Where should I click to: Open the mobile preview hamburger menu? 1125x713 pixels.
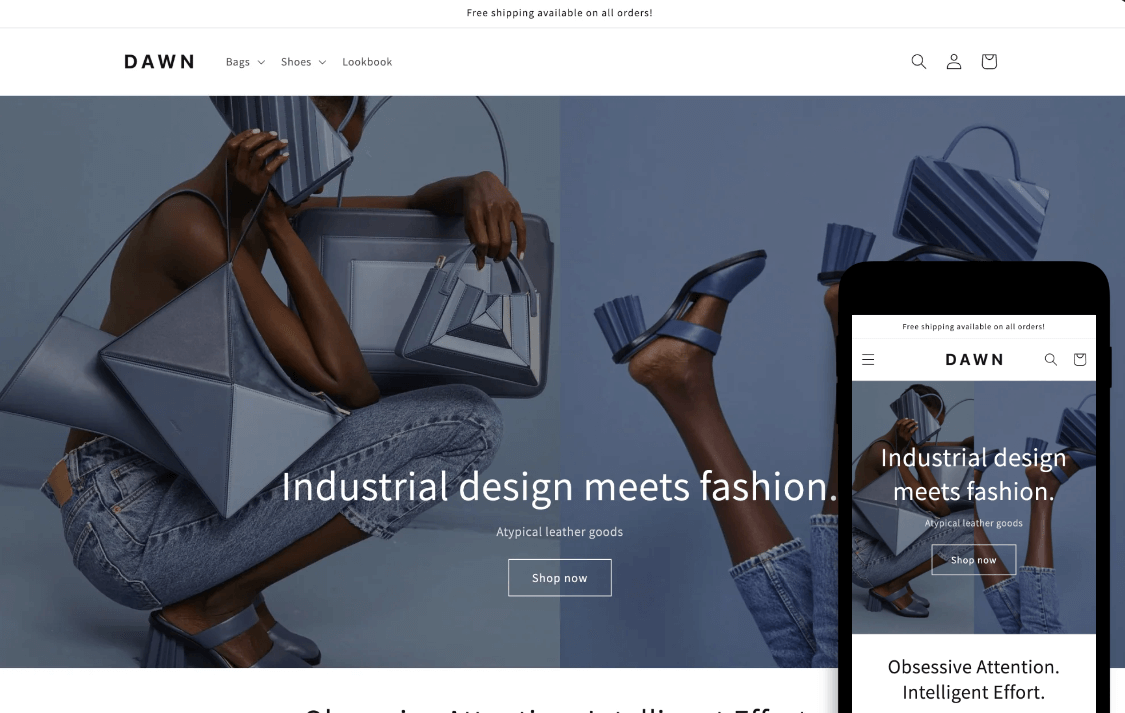[868, 359]
